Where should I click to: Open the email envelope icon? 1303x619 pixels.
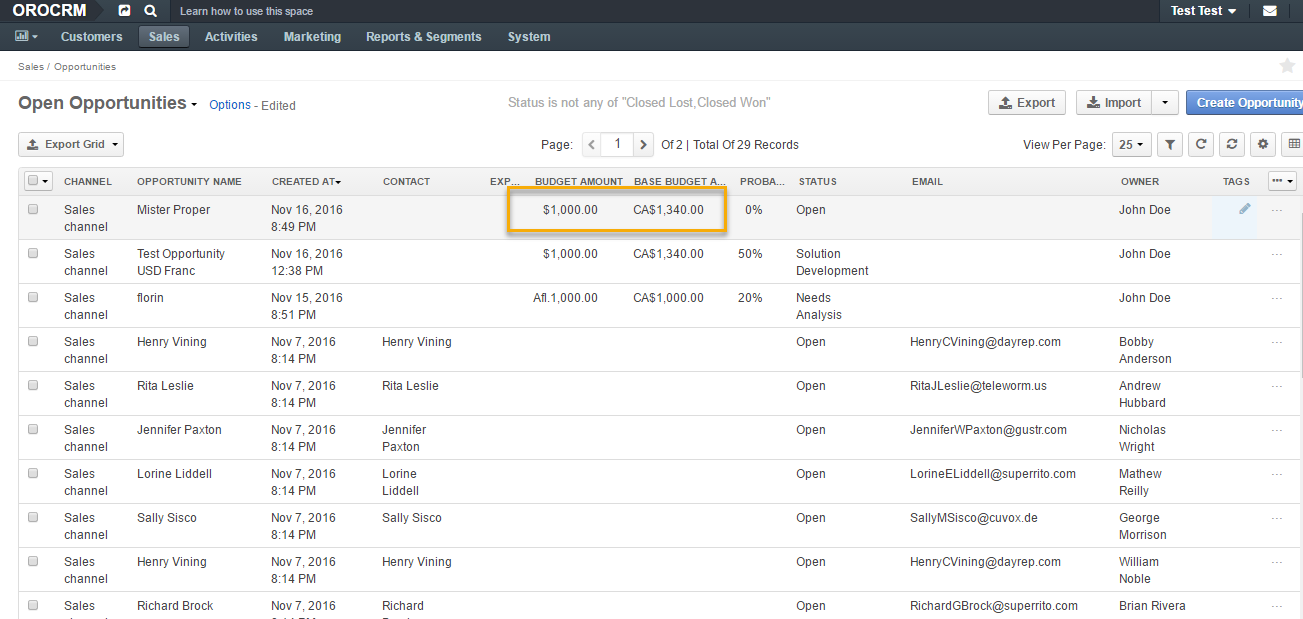pyautogui.click(x=1270, y=11)
